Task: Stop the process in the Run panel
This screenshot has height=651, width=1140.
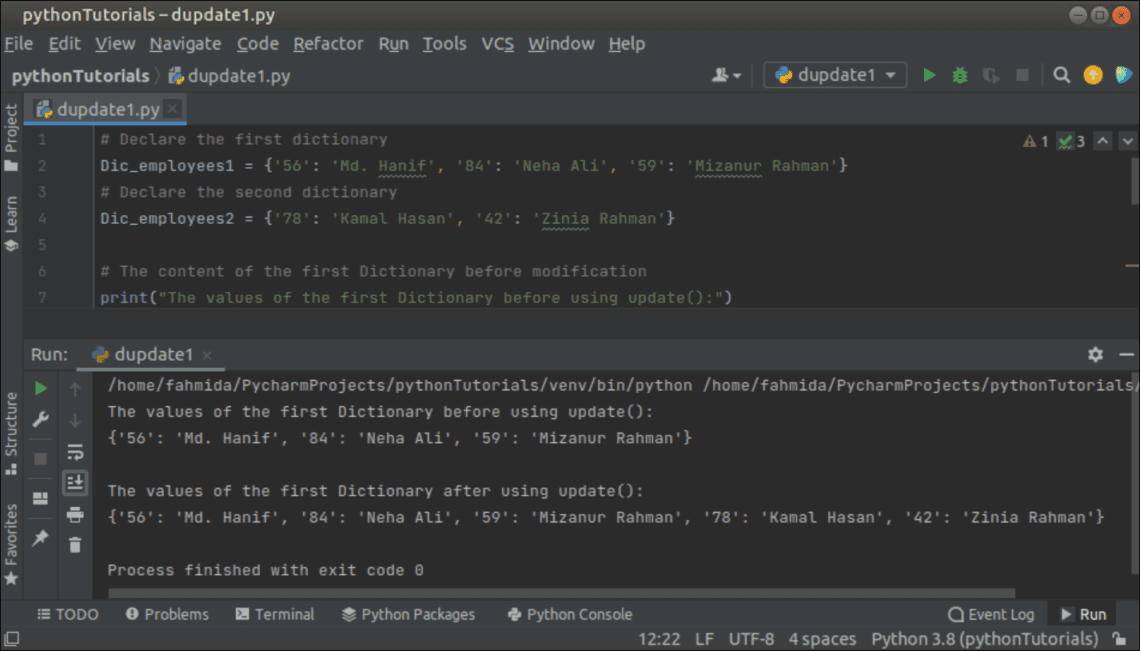Action: (41, 459)
